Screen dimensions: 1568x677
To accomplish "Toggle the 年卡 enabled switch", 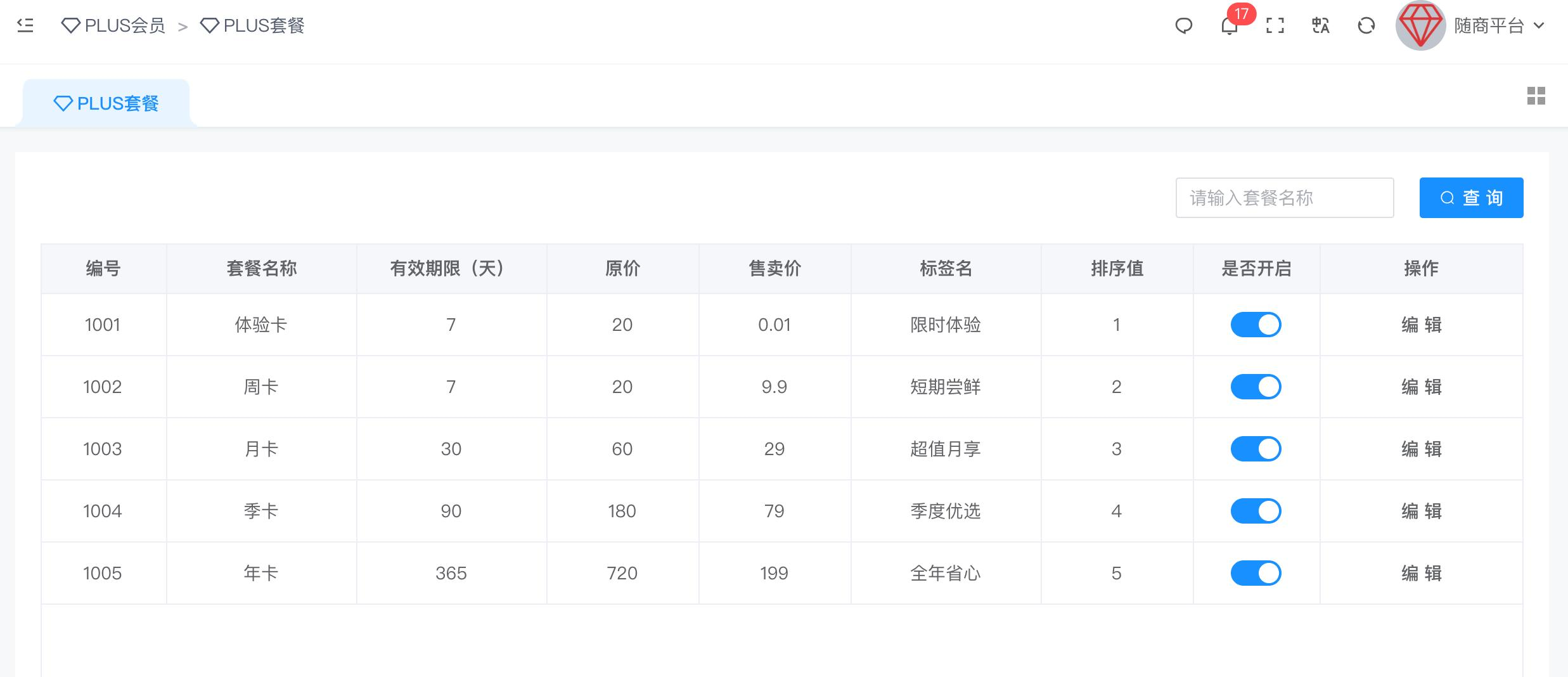I will [x=1256, y=573].
